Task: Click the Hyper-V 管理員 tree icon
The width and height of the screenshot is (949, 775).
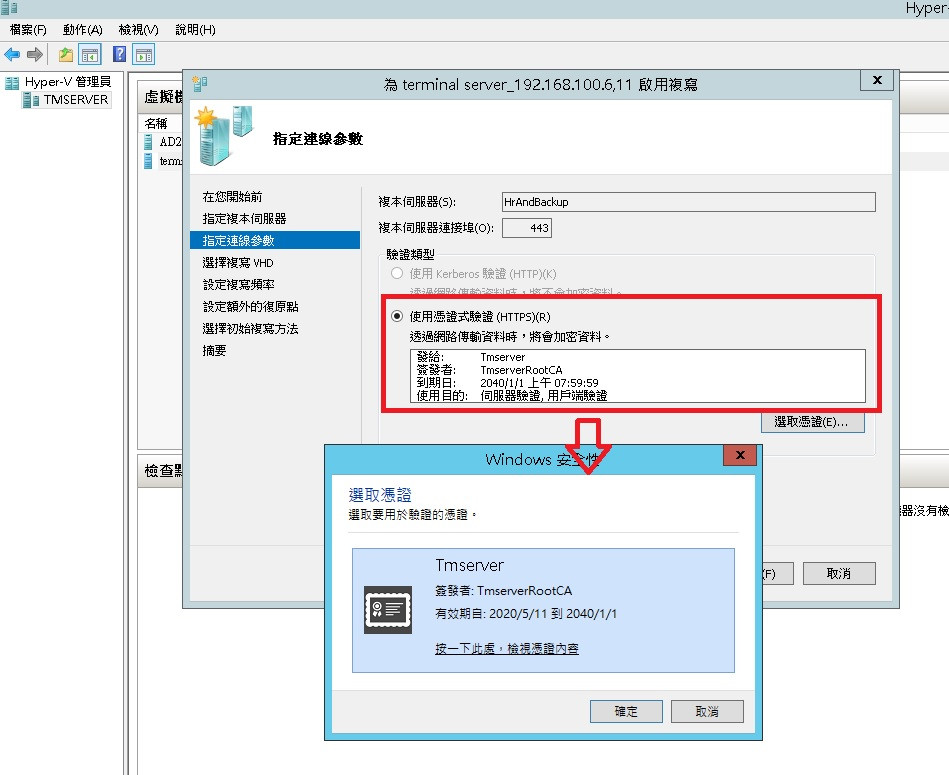Action: pyautogui.click(x=12, y=82)
